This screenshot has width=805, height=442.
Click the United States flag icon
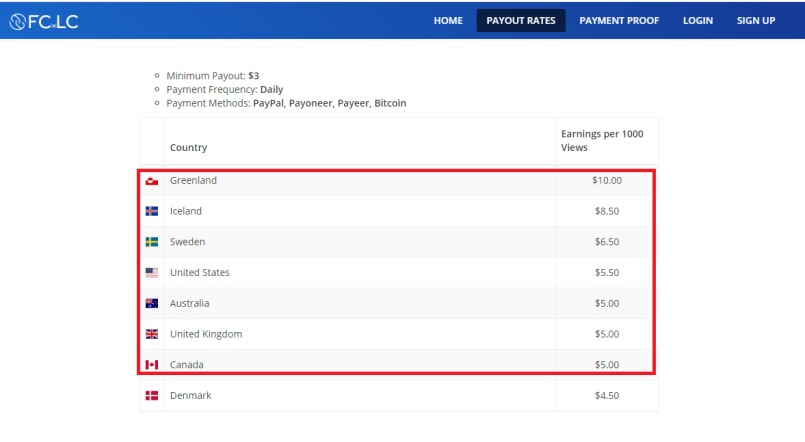[151, 273]
